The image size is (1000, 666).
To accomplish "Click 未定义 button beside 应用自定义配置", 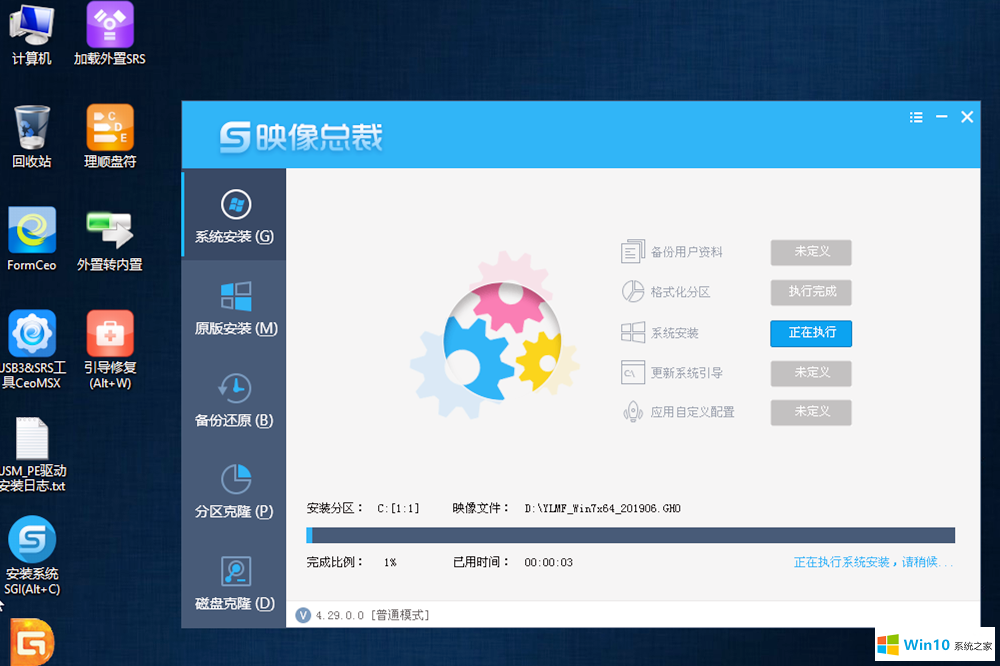I will (811, 412).
